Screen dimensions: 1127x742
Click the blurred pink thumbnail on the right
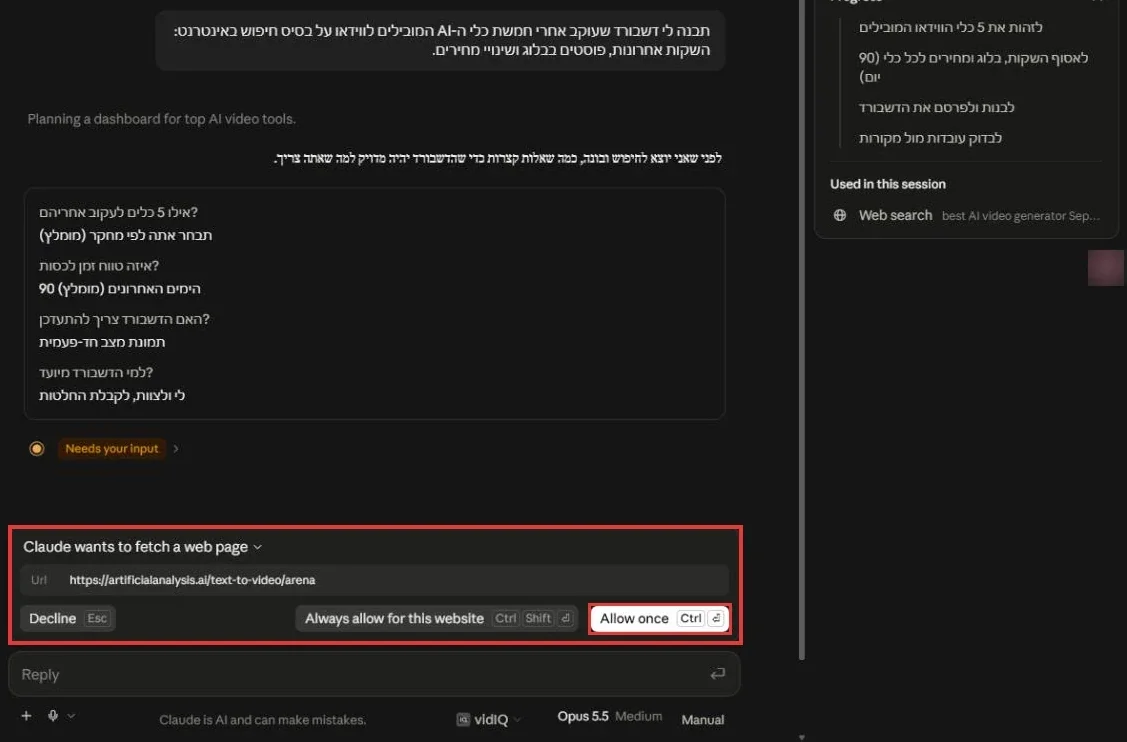(x=1106, y=267)
